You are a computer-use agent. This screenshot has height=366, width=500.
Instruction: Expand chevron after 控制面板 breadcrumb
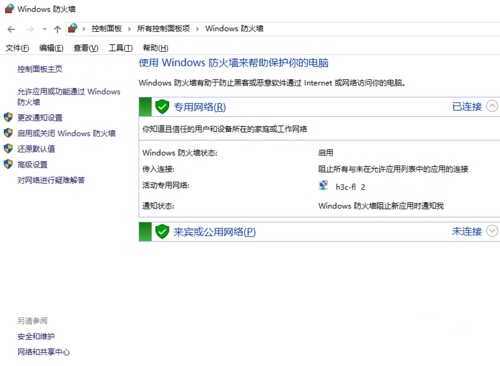point(129,29)
